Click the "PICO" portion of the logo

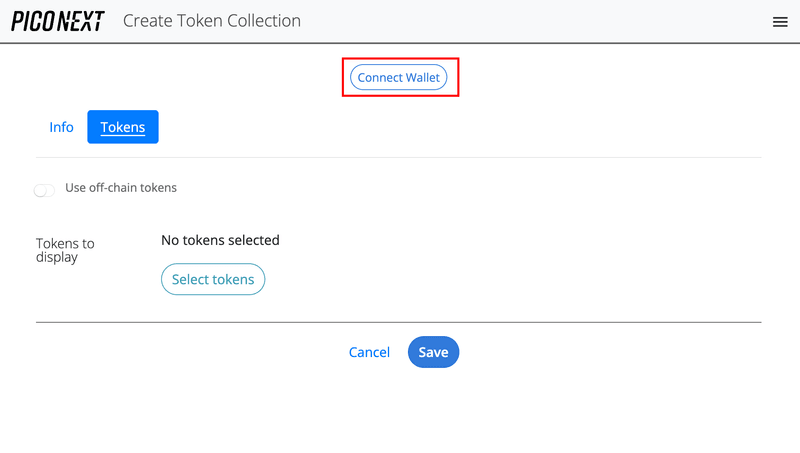[33, 22]
